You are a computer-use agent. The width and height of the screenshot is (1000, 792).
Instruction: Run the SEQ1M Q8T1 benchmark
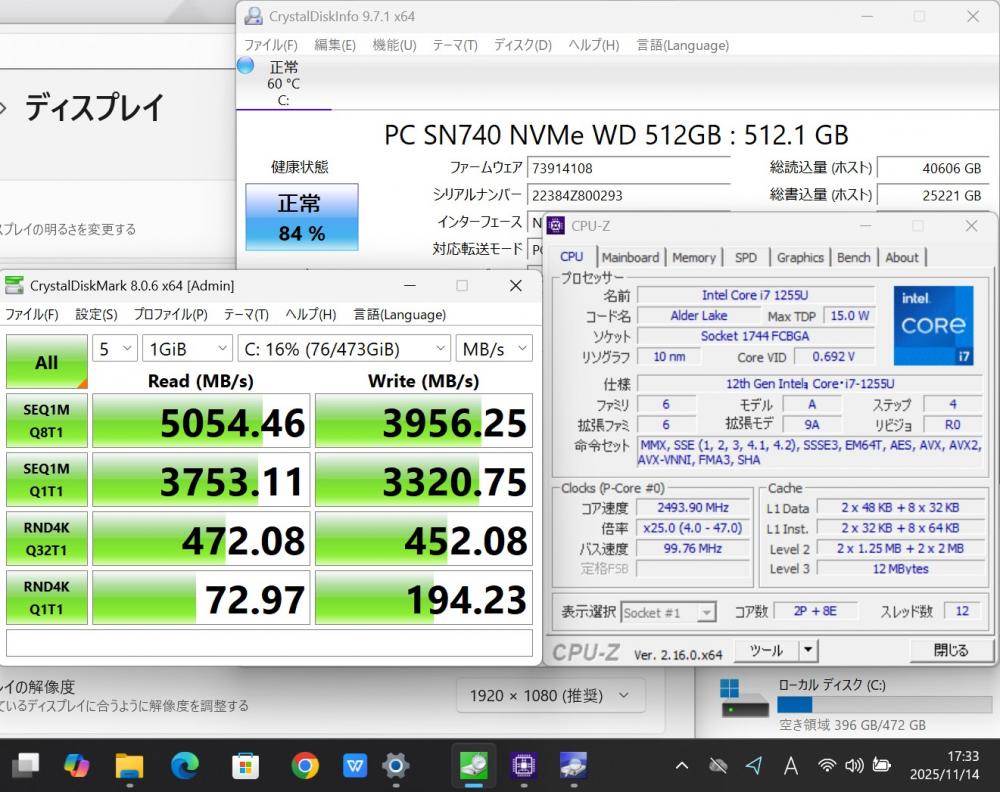(47, 421)
